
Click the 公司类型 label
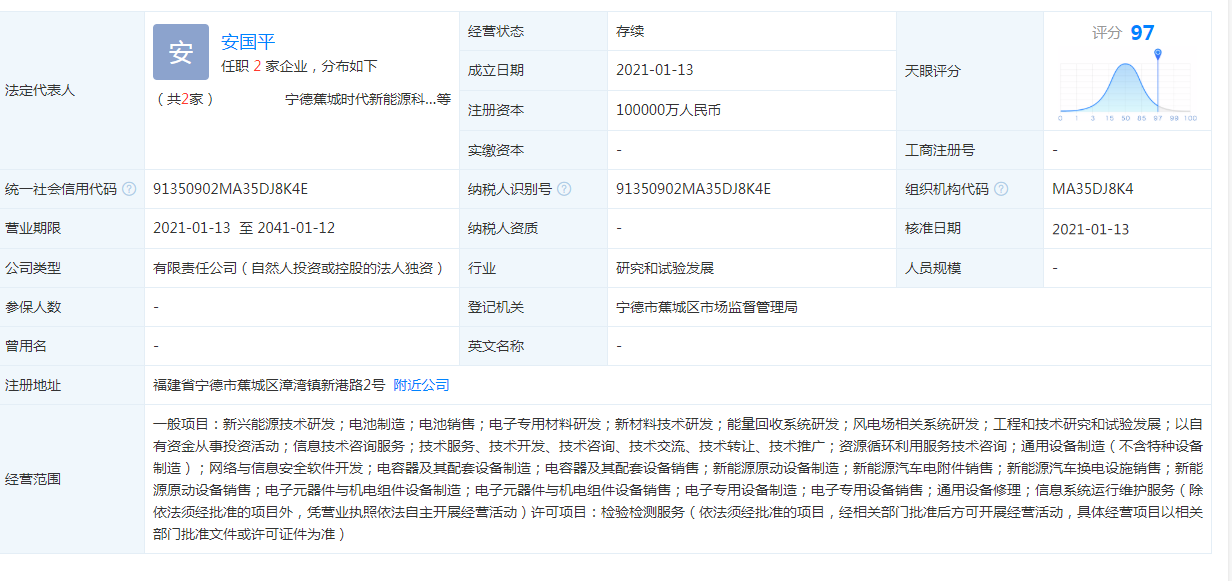click(33, 268)
